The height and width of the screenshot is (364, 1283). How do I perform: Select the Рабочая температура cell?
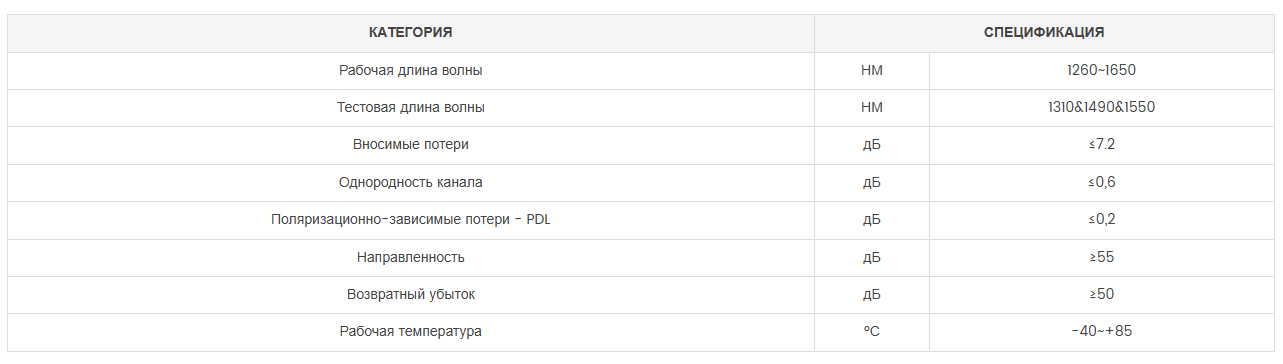411,332
